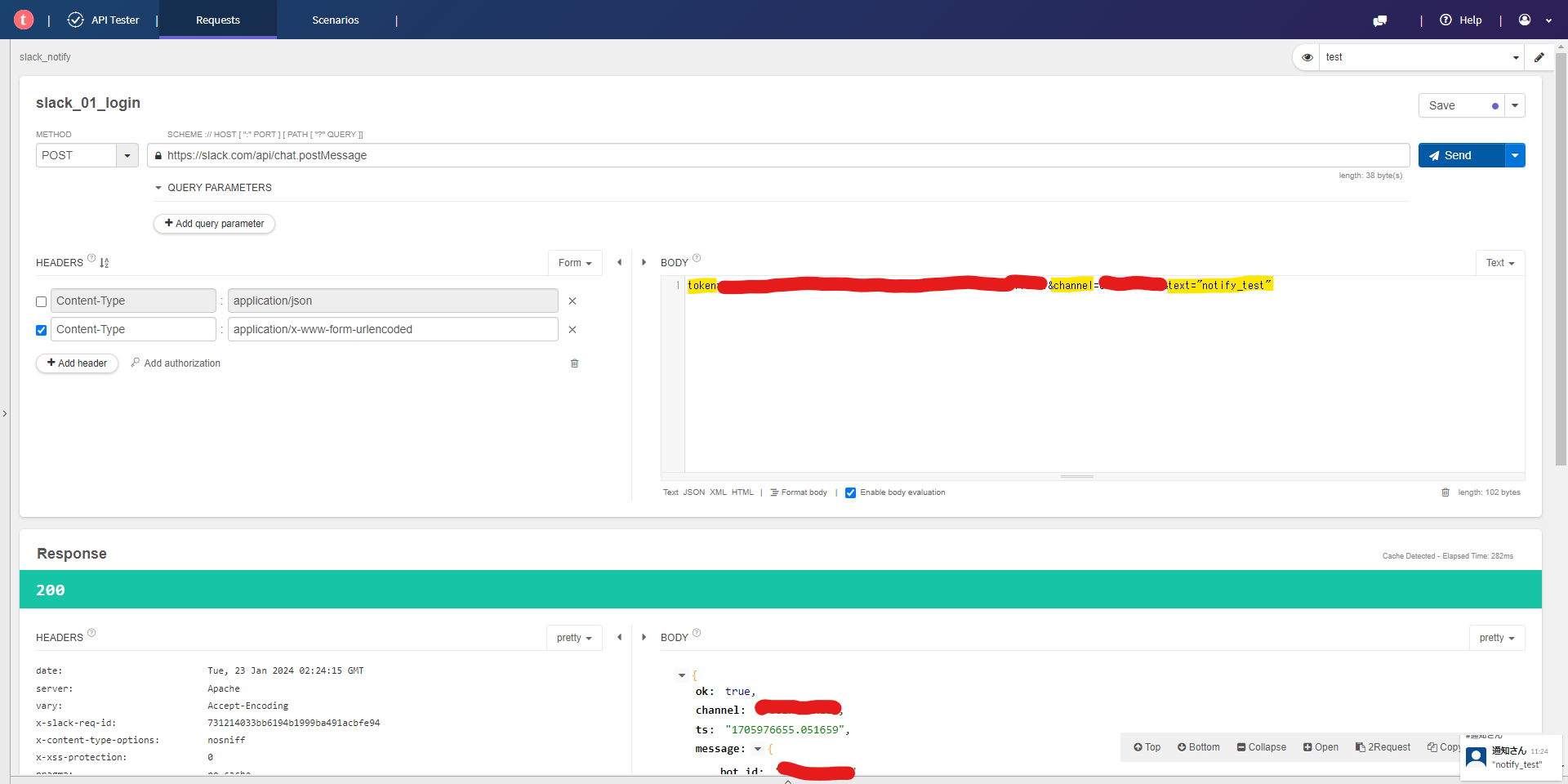This screenshot has height=784, width=1568.
Task: Uncheck the x-www-form-urlencoded Content-Type header
Action: [x=42, y=330]
